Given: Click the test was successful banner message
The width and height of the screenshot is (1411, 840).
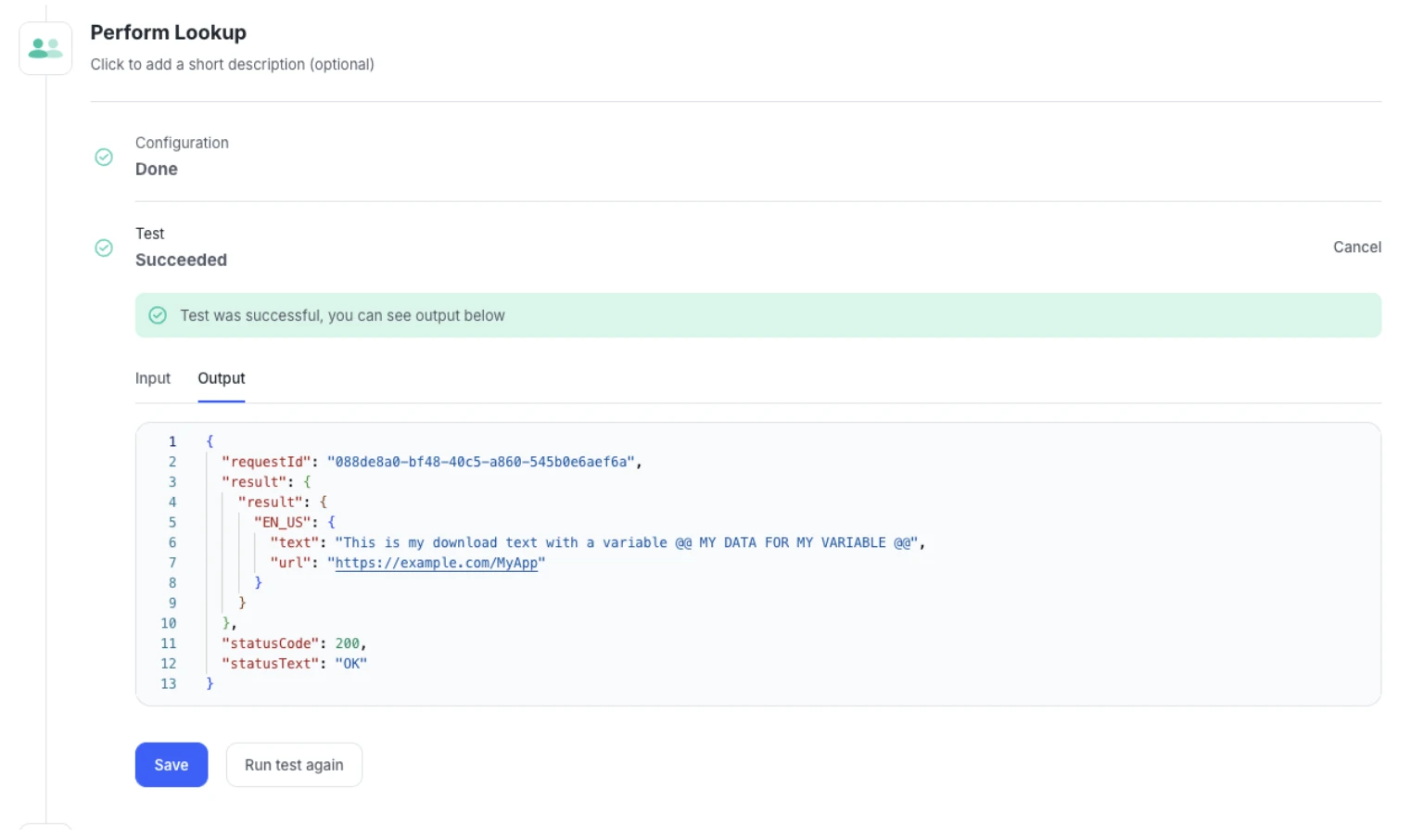Looking at the screenshot, I should point(342,315).
